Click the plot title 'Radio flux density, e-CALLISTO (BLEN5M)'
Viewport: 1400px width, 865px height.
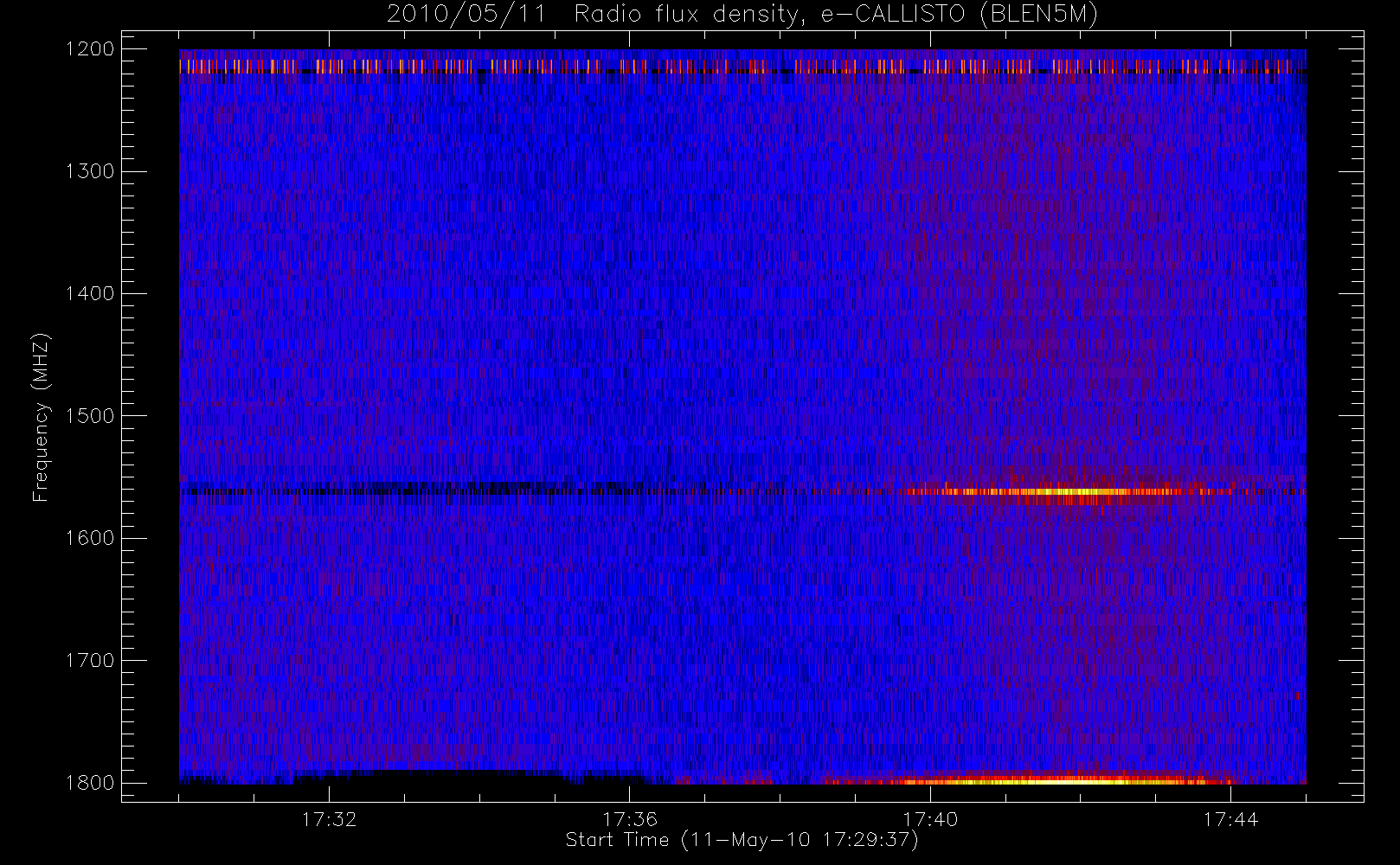[836, 15]
